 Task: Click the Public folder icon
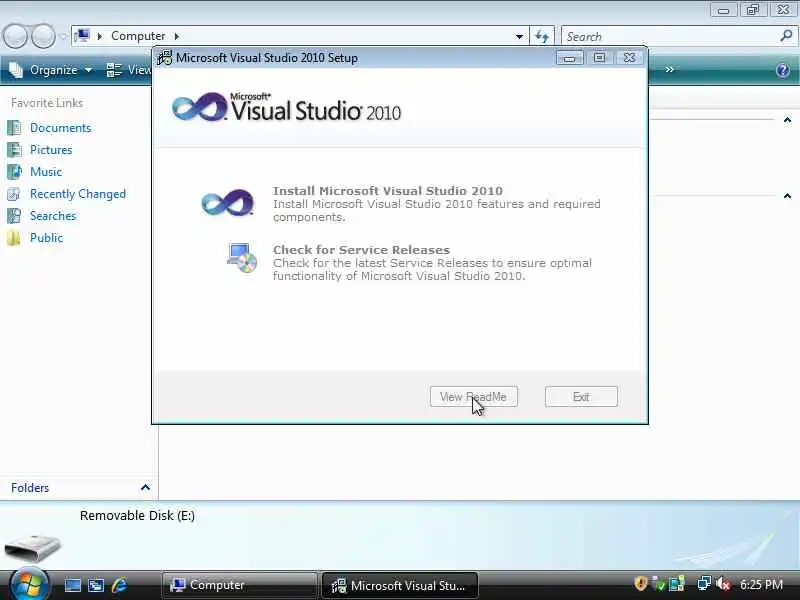(14, 238)
